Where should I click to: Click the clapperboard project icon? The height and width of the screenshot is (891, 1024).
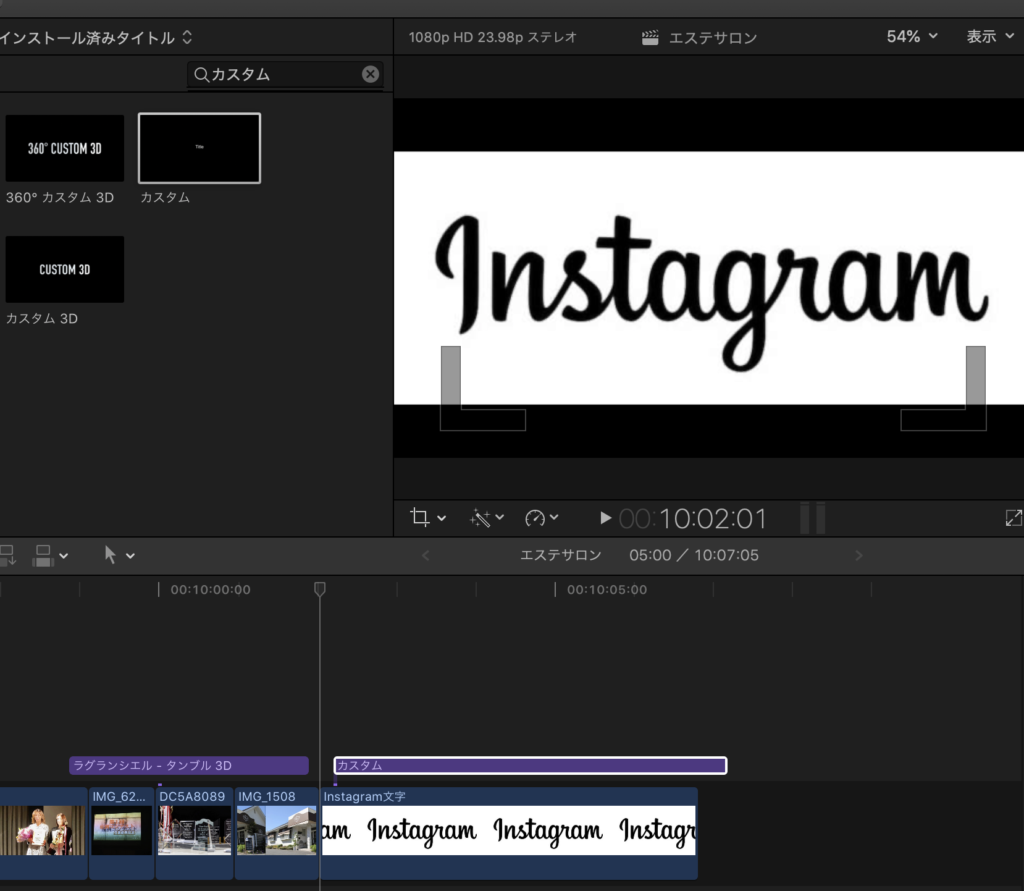click(x=650, y=38)
